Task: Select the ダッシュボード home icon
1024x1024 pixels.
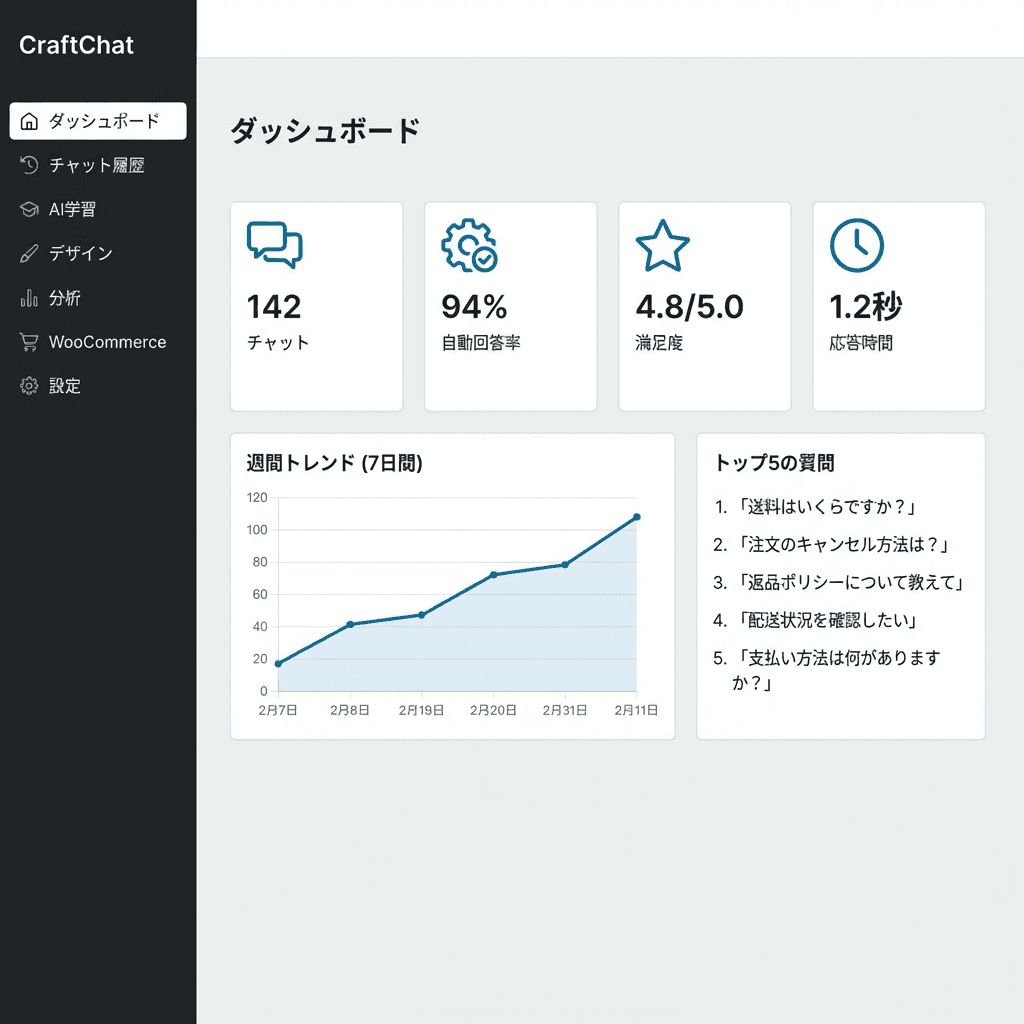Action: 28,120
